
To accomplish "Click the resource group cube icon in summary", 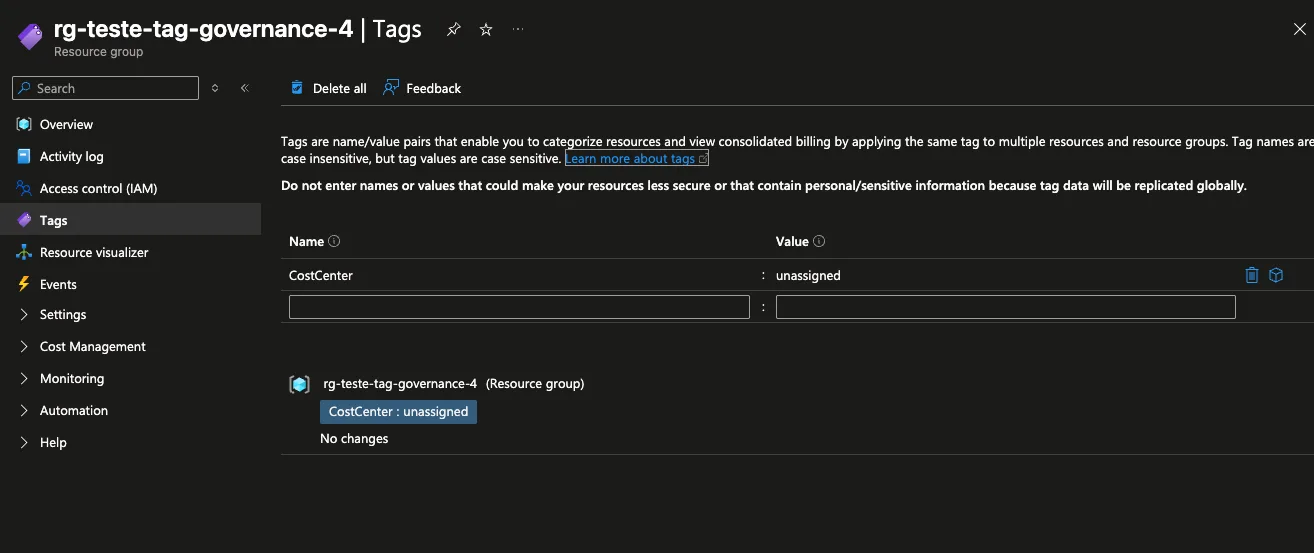I will (x=299, y=384).
